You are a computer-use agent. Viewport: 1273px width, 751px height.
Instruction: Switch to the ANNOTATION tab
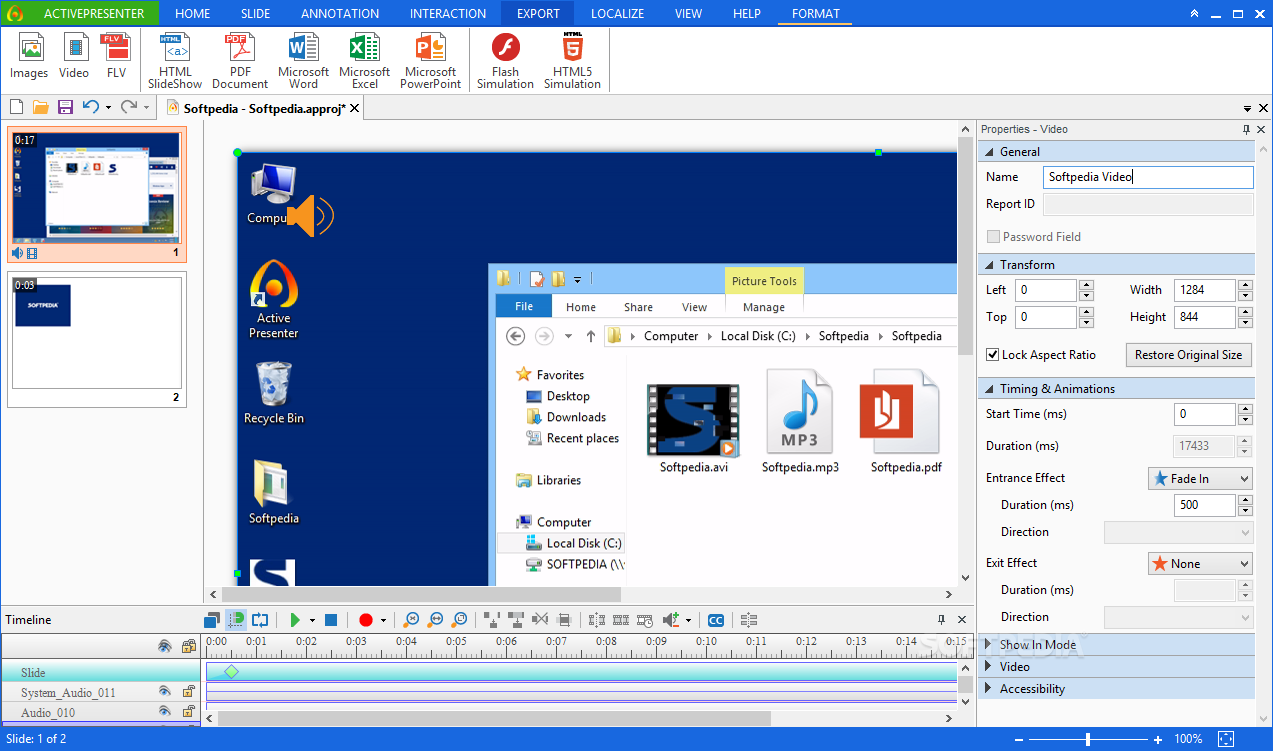click(x=340, y=14)
